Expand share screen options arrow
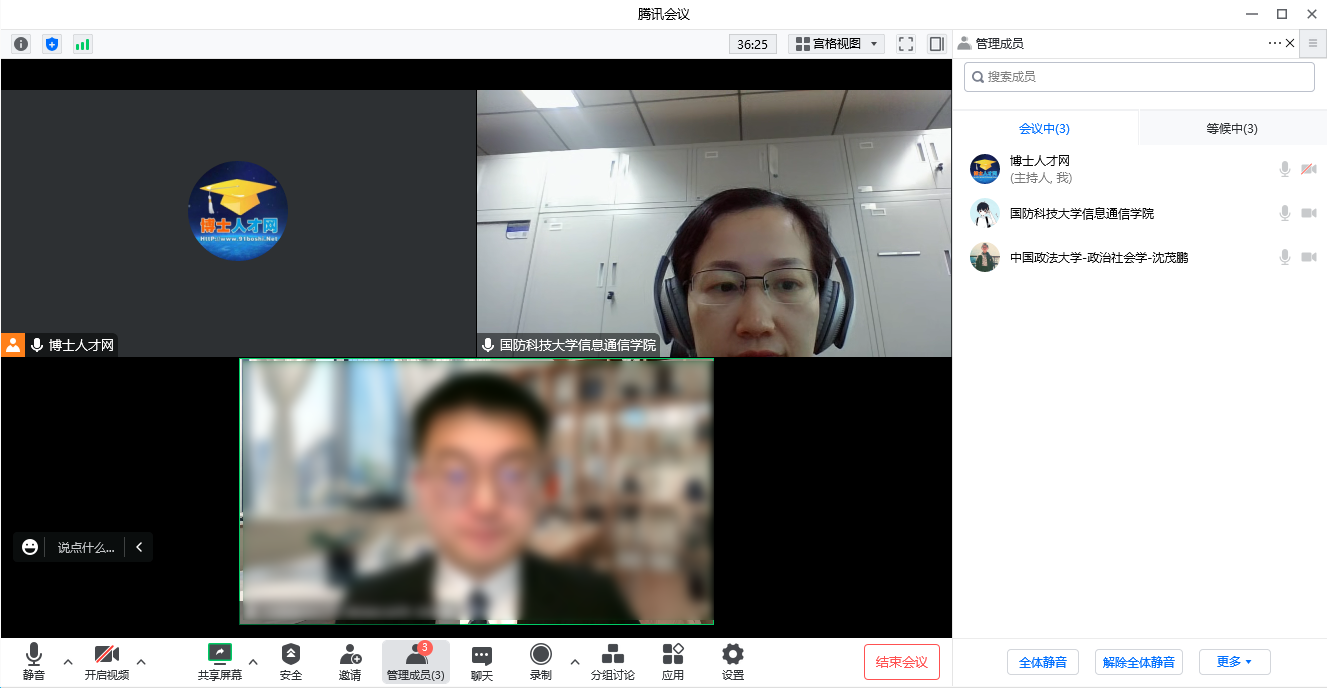1327x688 pixels. 252,661
